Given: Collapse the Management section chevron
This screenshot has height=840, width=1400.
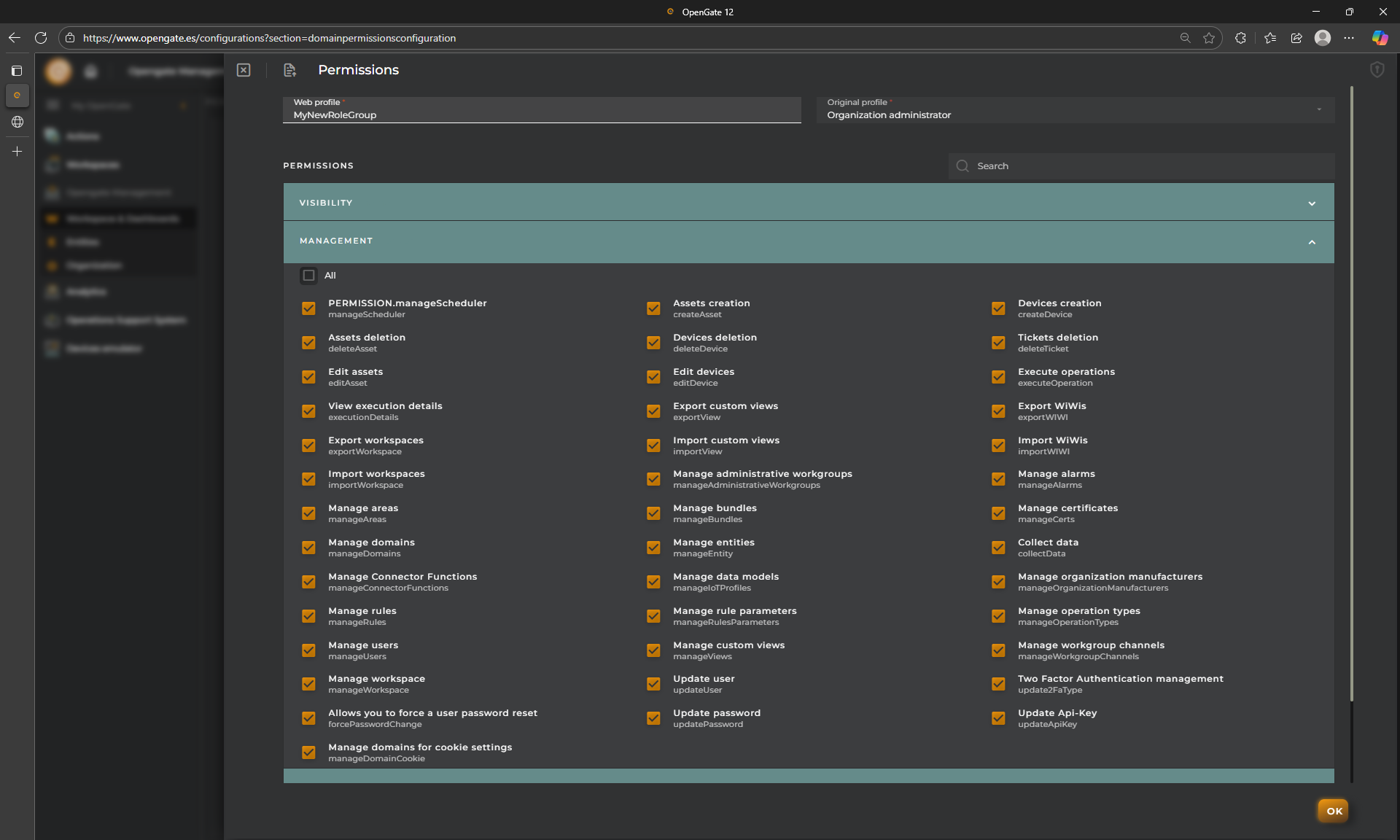Looking at the screenshot, I should pyautogui.click(x=1312, y=242).
